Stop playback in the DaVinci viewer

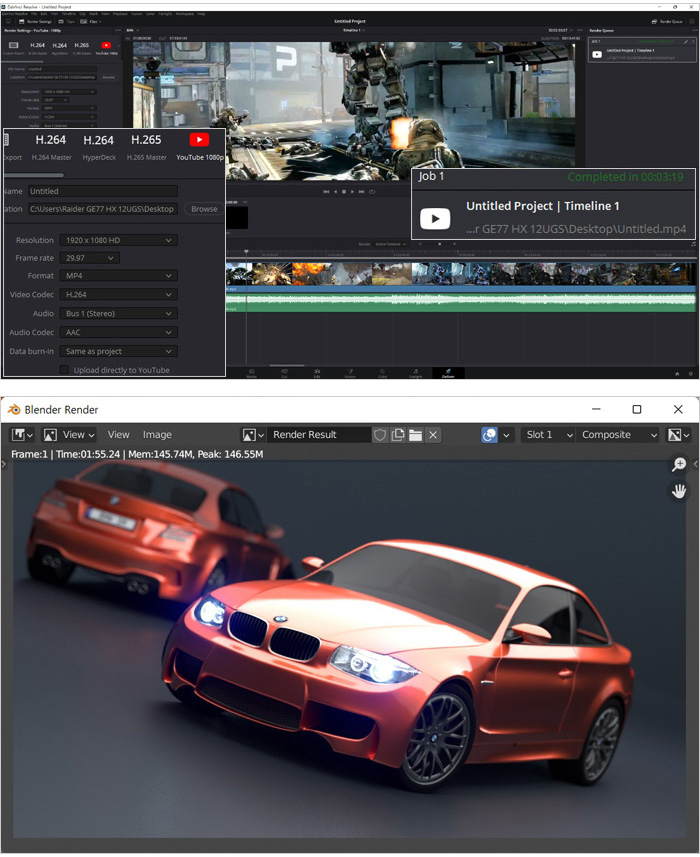coord(344,191)
